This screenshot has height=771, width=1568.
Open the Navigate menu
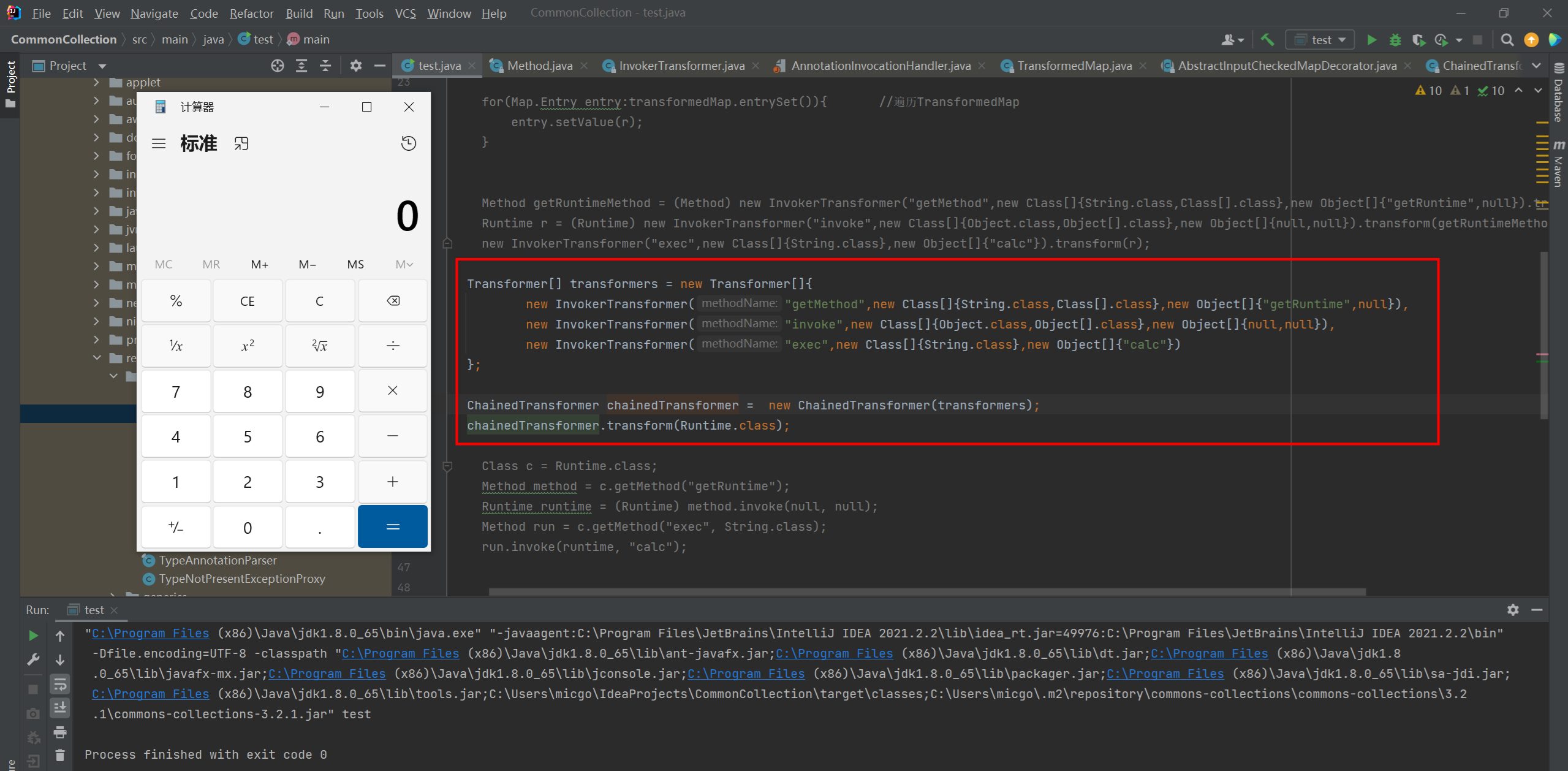point(154,13)
